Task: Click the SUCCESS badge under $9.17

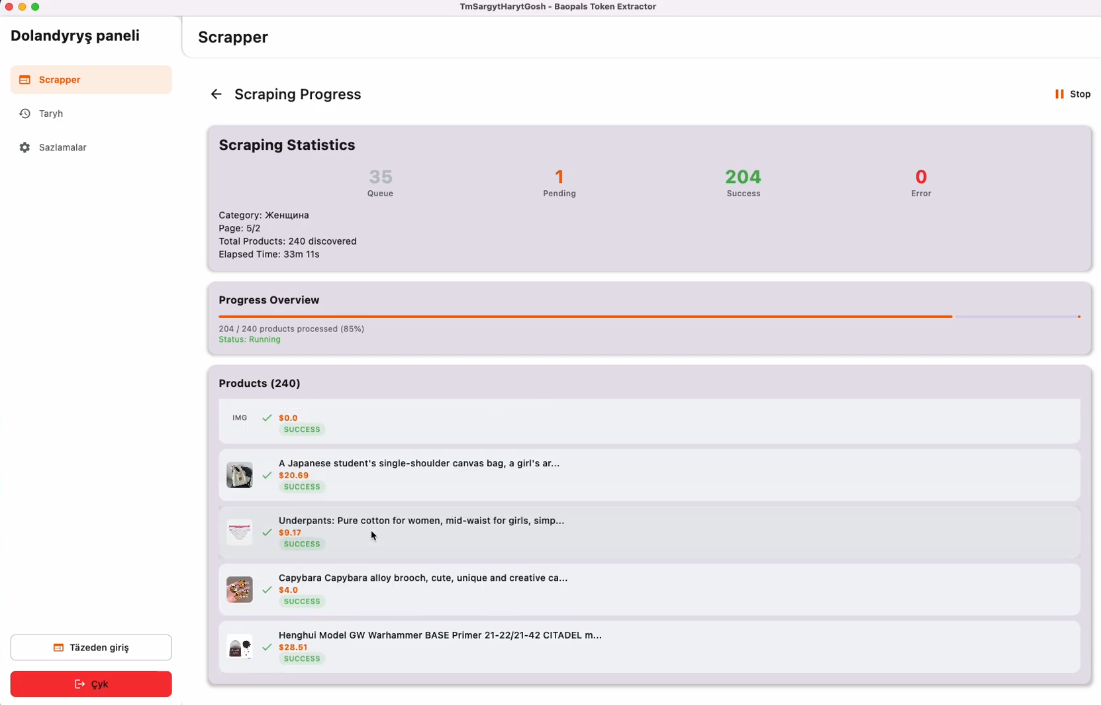Action: pos(302,544)
